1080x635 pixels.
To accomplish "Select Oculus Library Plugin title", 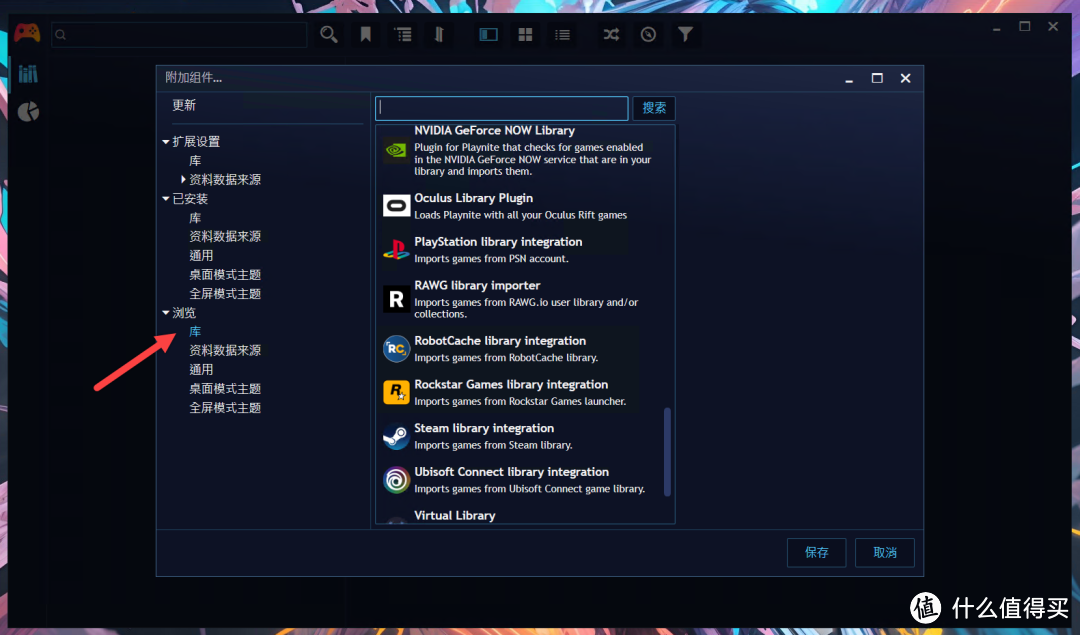I will pos(474,198).
